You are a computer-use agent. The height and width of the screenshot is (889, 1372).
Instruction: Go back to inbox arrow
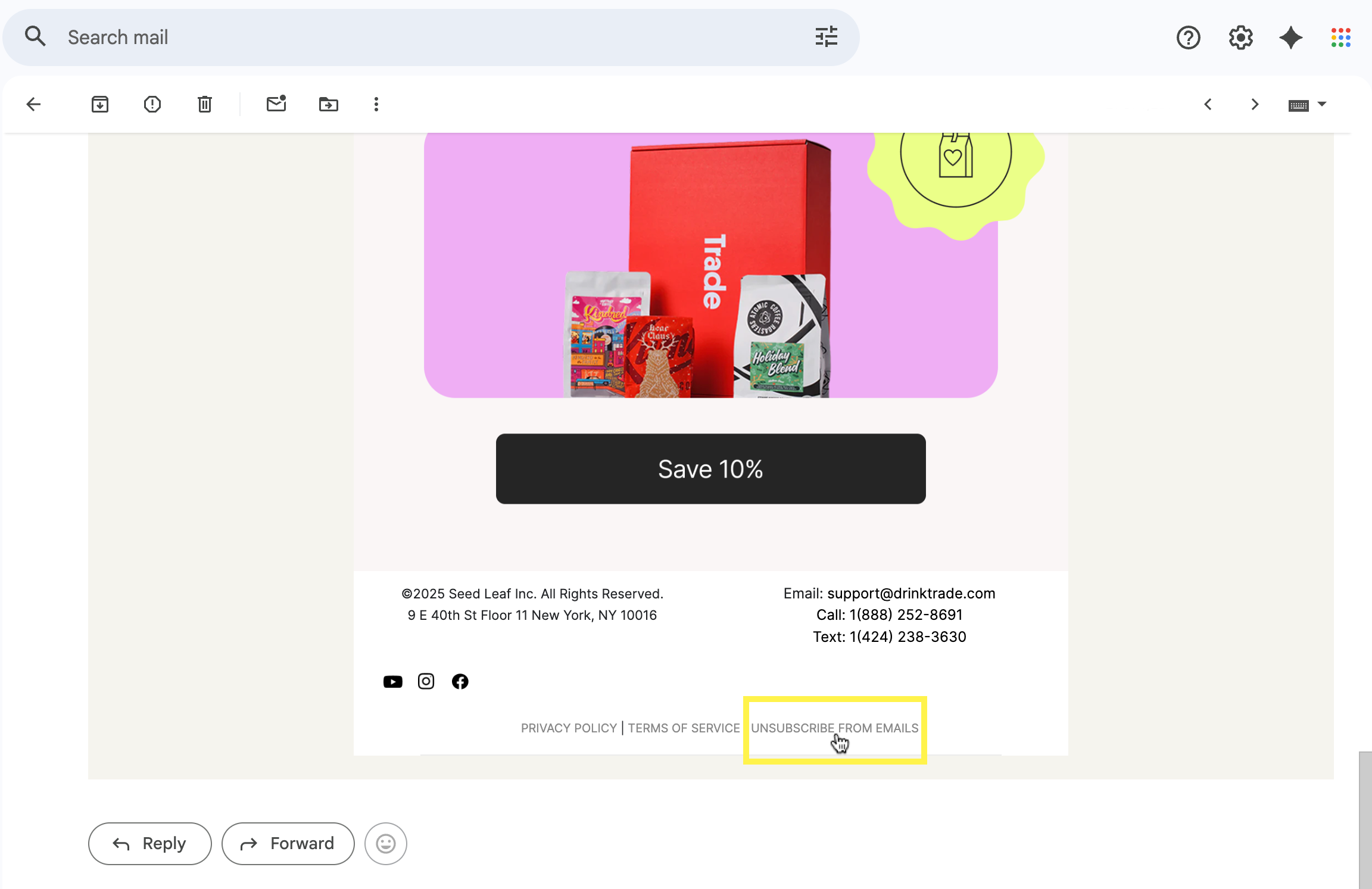click(34, 104)
